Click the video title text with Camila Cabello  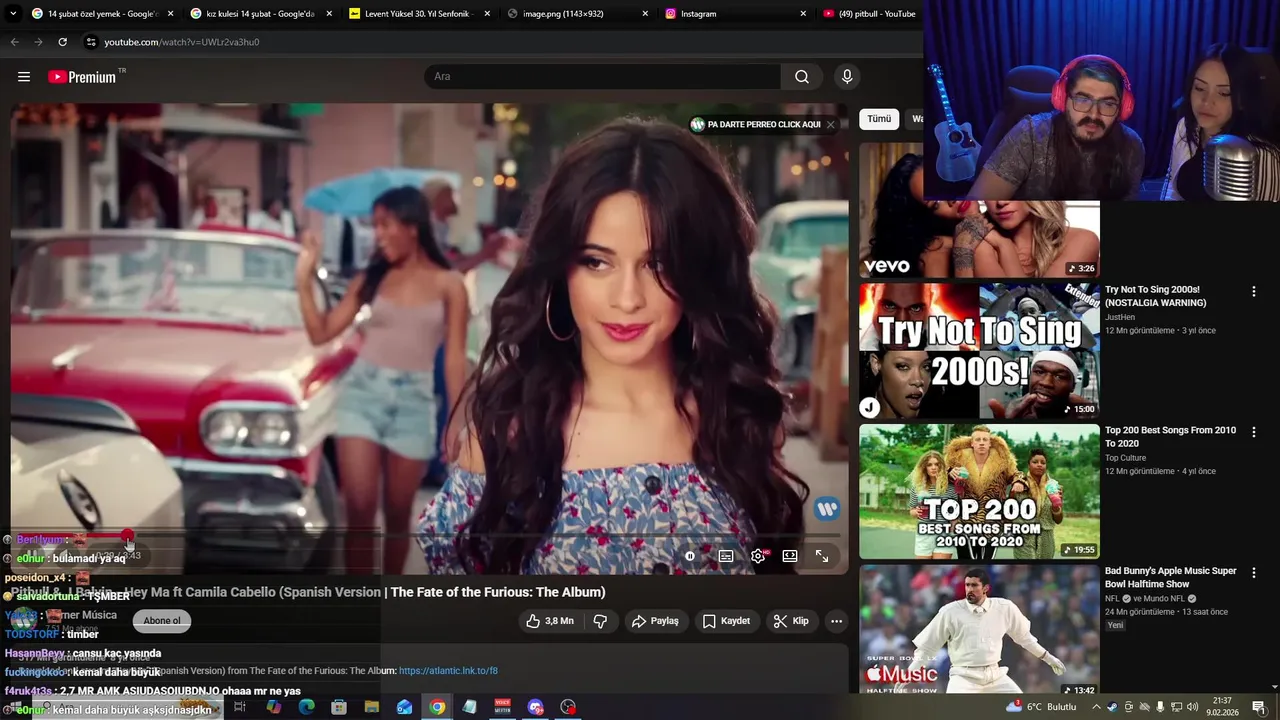(308, 592)
